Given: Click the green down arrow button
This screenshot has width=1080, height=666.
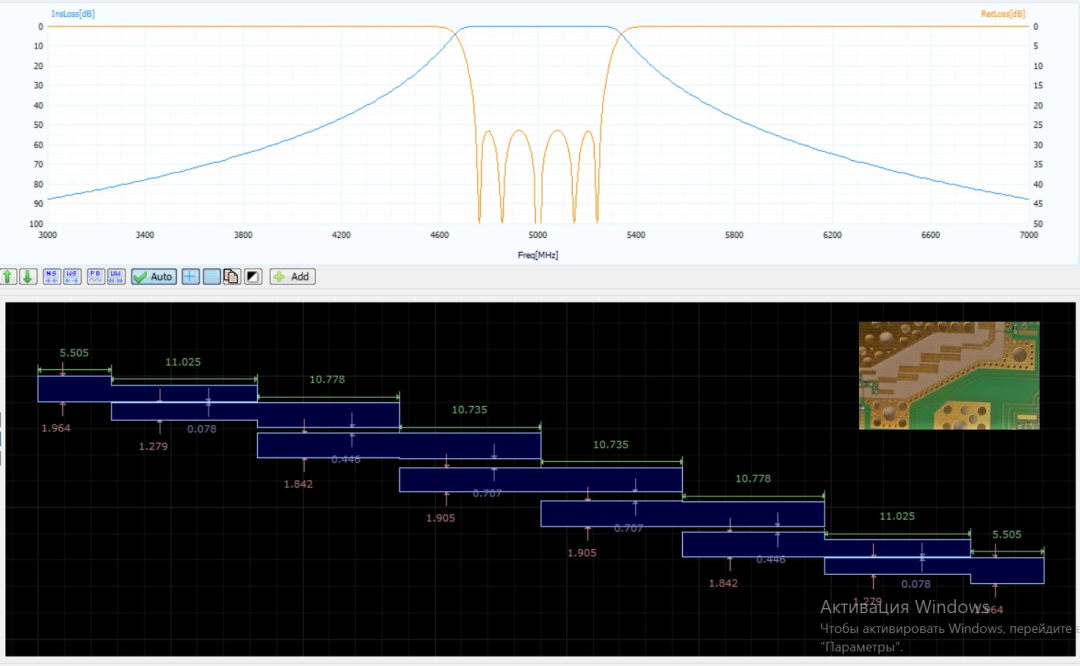Looking at the screenshot, I should tap(28, 277).
